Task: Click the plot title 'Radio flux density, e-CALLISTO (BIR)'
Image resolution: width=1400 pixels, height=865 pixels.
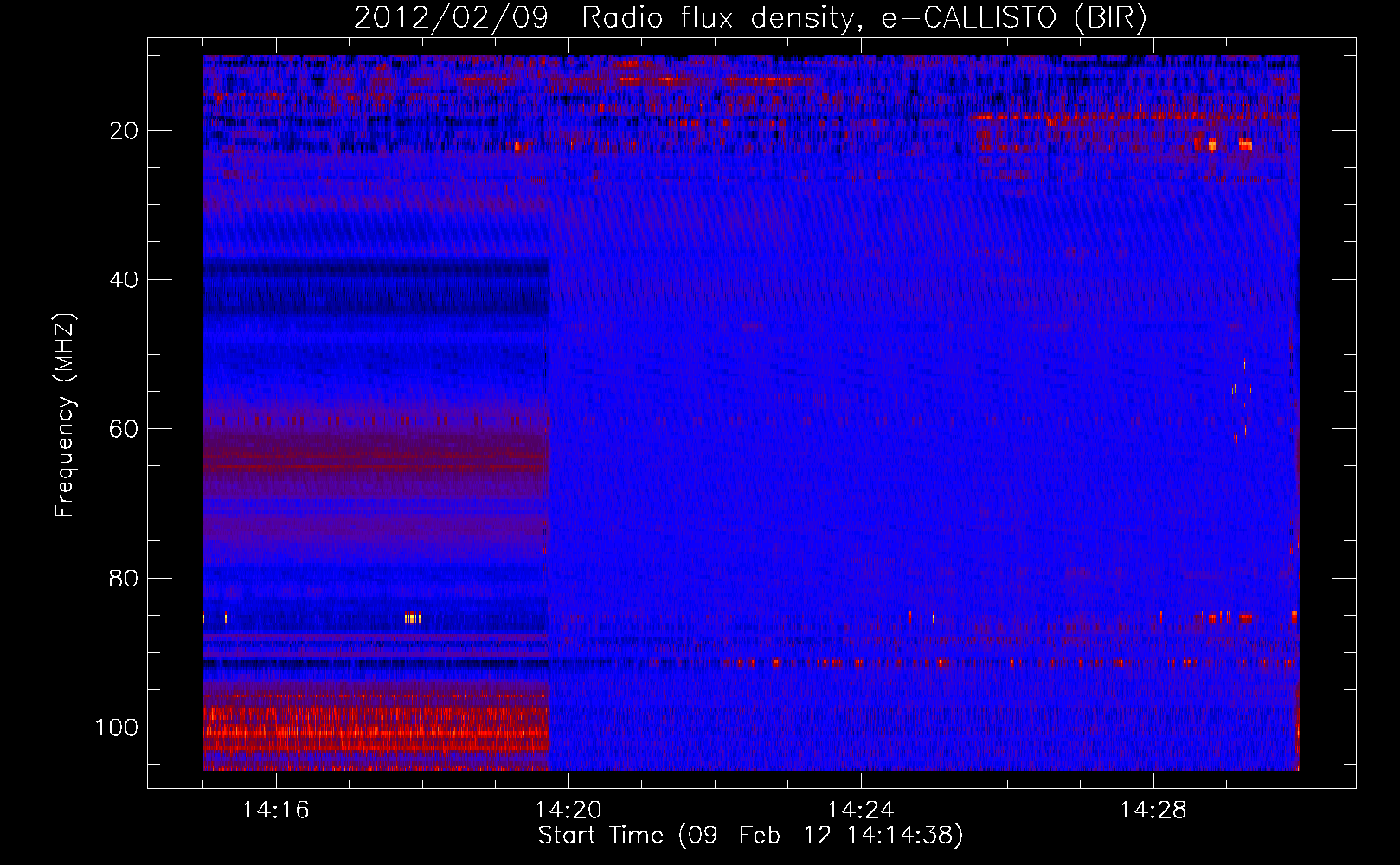Action: point(864,18)
